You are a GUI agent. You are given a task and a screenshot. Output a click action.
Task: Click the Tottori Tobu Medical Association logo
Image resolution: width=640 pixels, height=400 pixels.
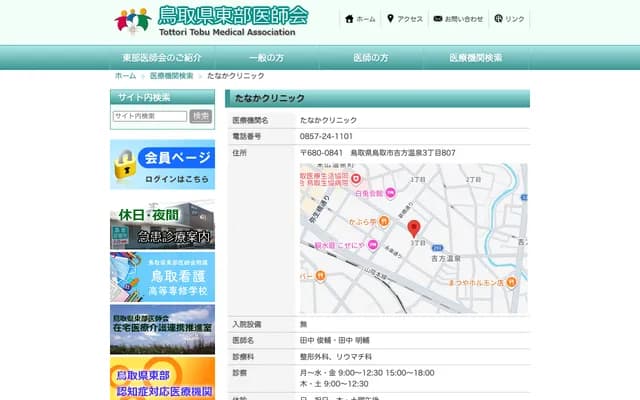211,20
